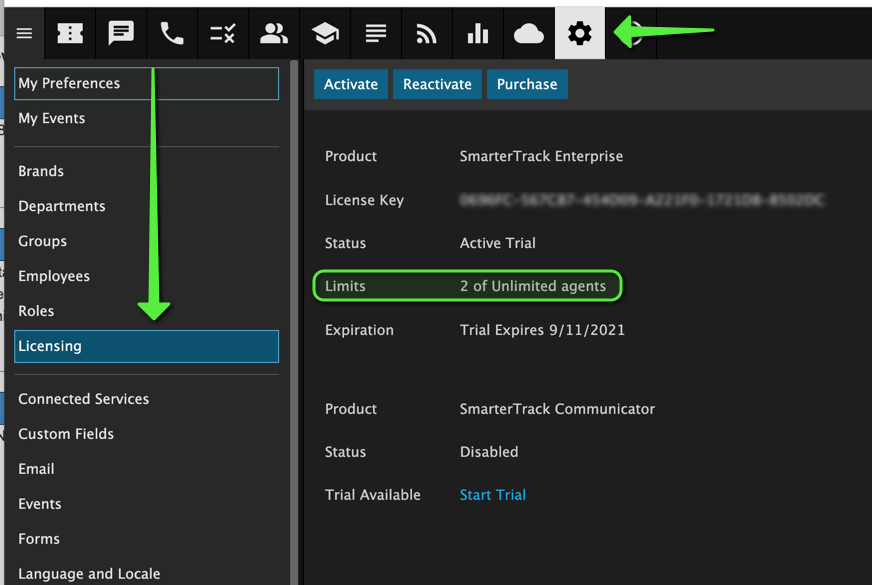Select My Preferences in the sidebar
This screenshot has width=872, height=585.
pos(146,84)
